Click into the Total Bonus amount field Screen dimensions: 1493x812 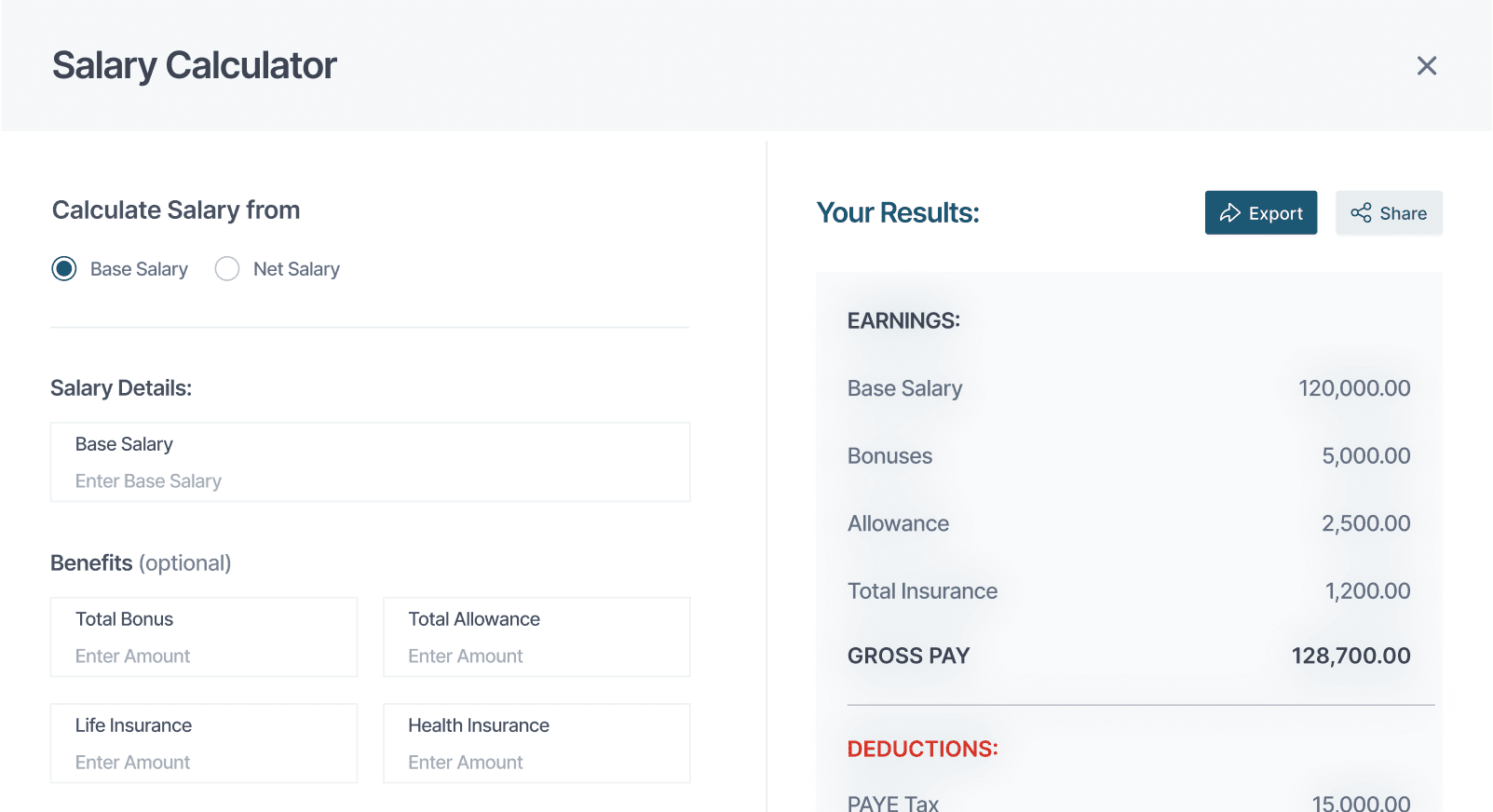(x=203, y=656)
